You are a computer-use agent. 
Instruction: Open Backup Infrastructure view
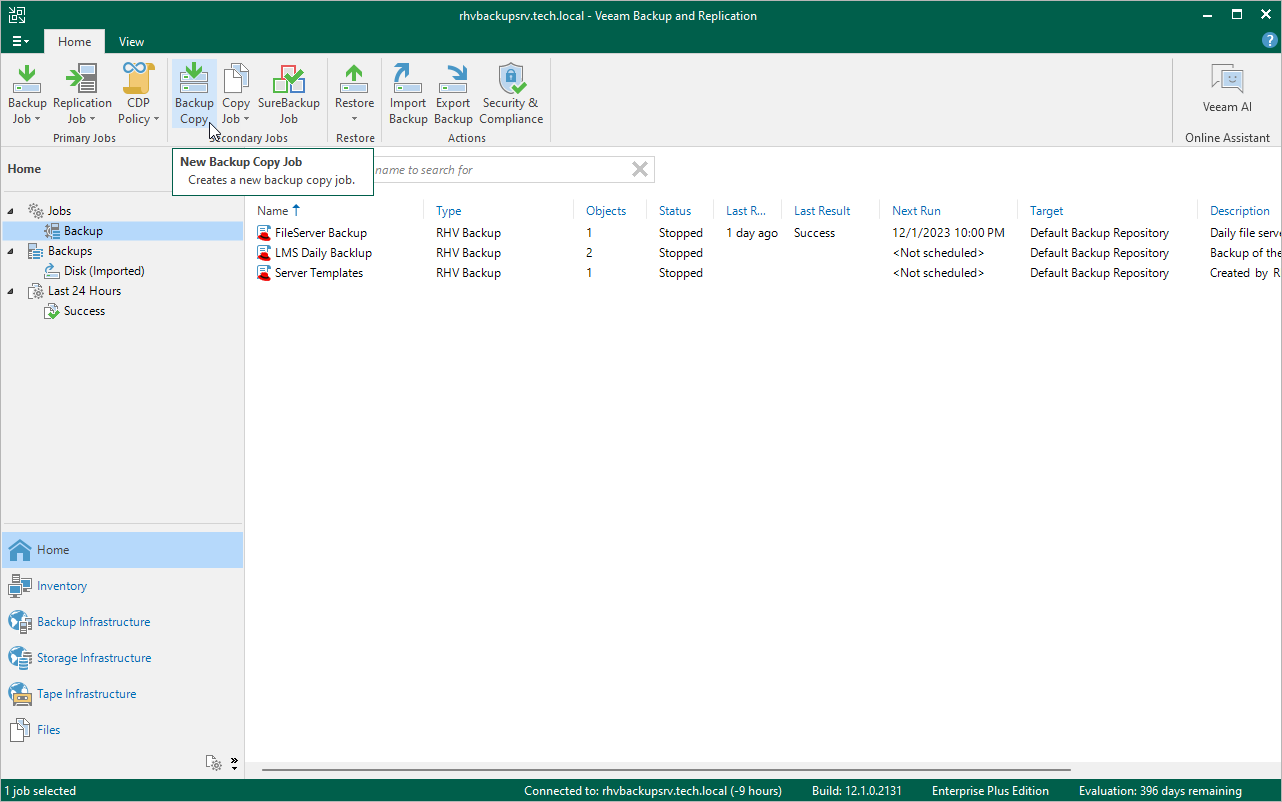coord(122,622)
